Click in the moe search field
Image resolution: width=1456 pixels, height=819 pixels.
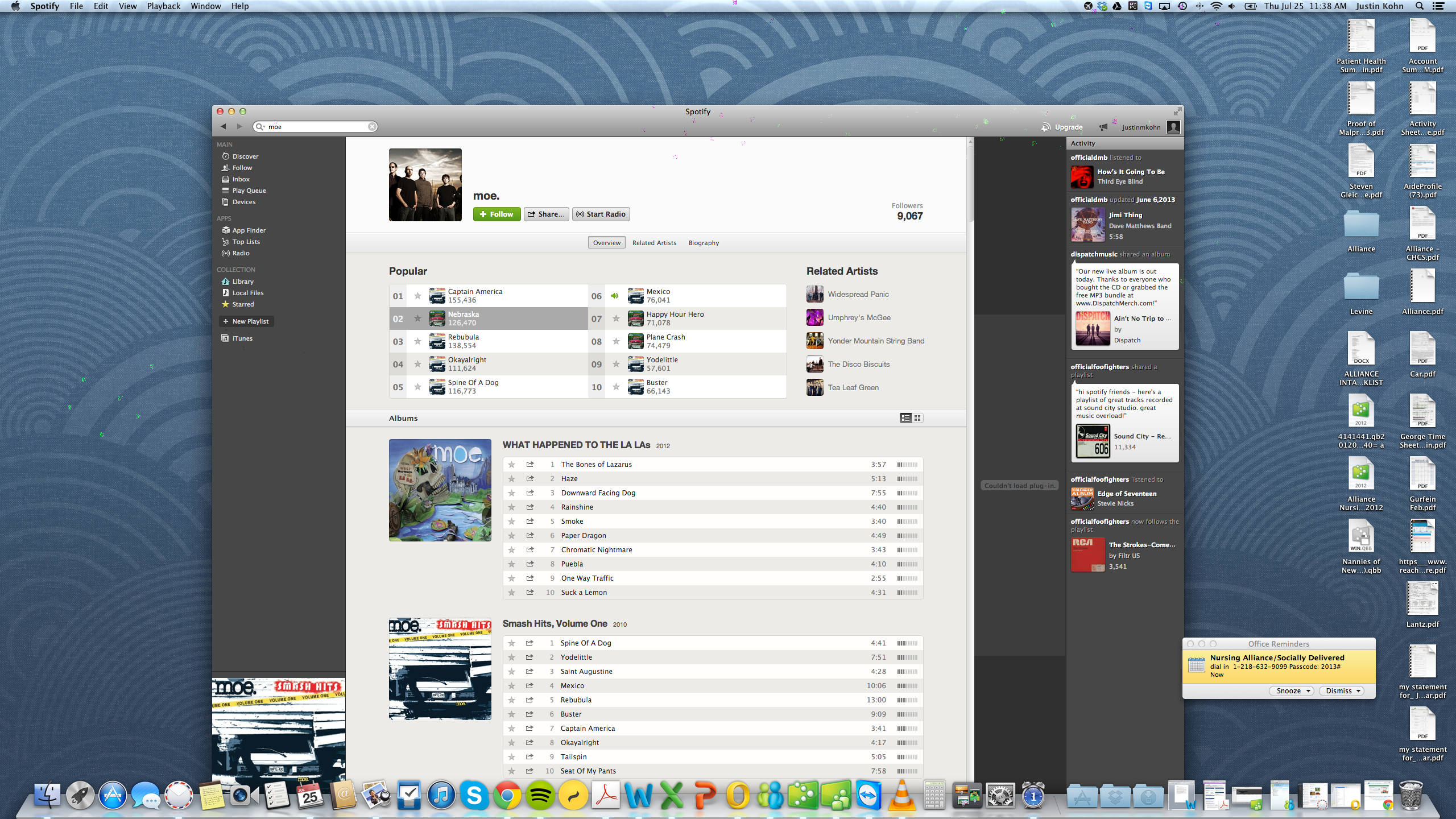[316, 127]
